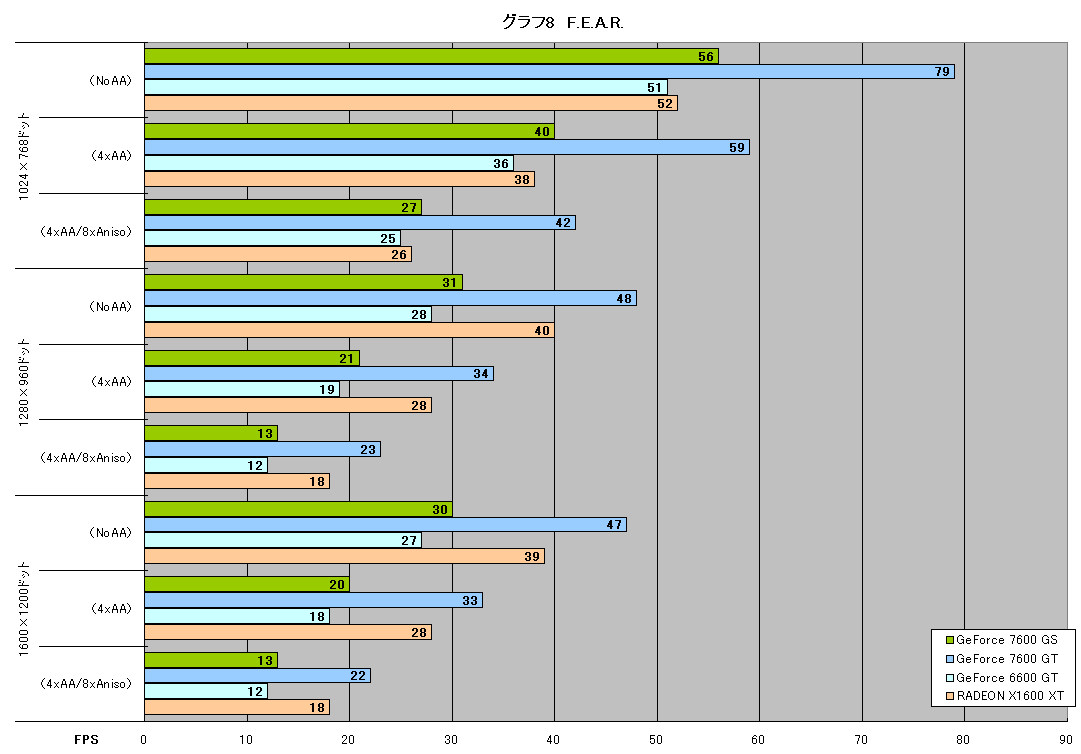Click the blue bar labeled 59

447,147
